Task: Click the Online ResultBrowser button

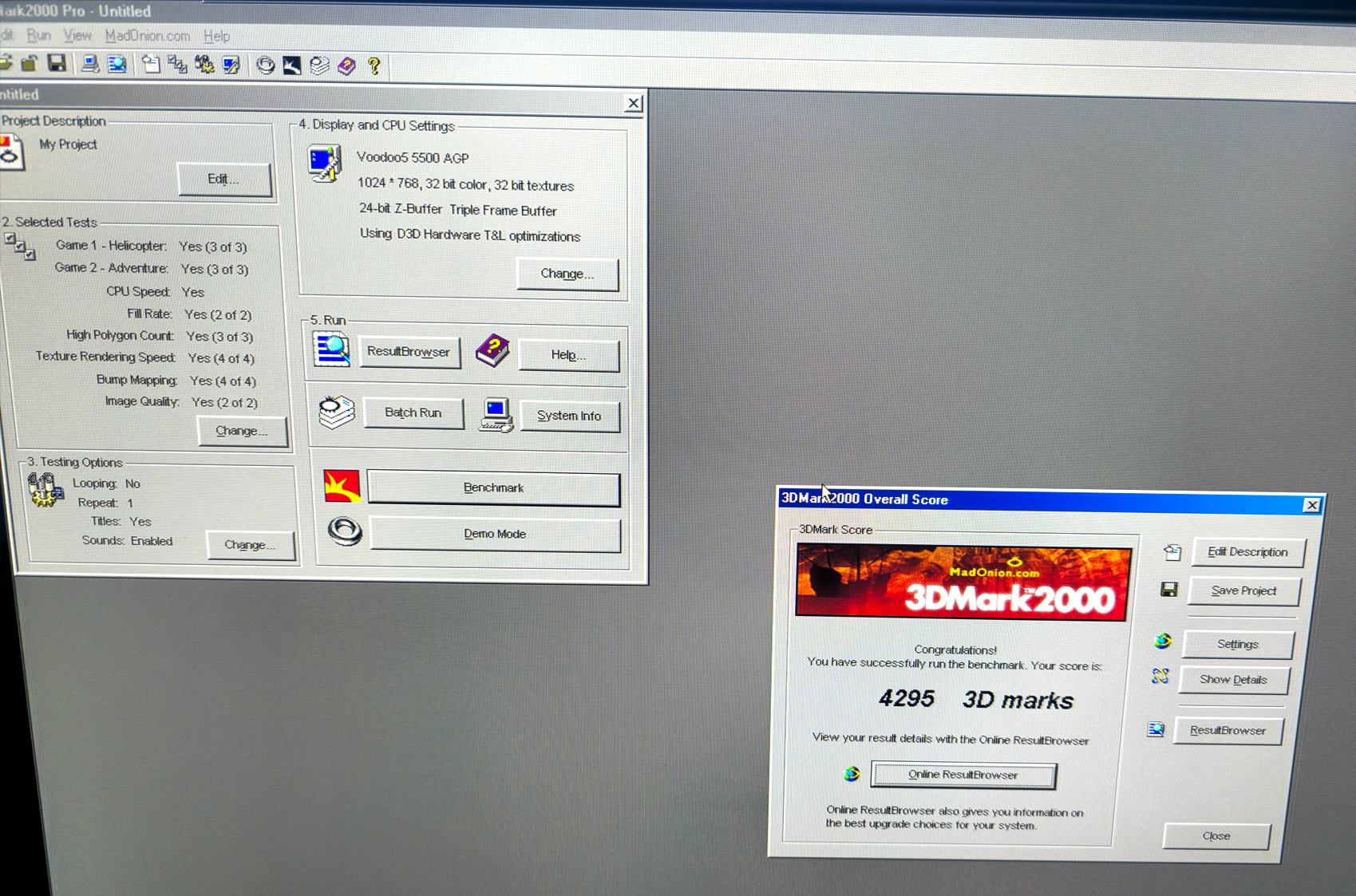Action: (963, 775)
